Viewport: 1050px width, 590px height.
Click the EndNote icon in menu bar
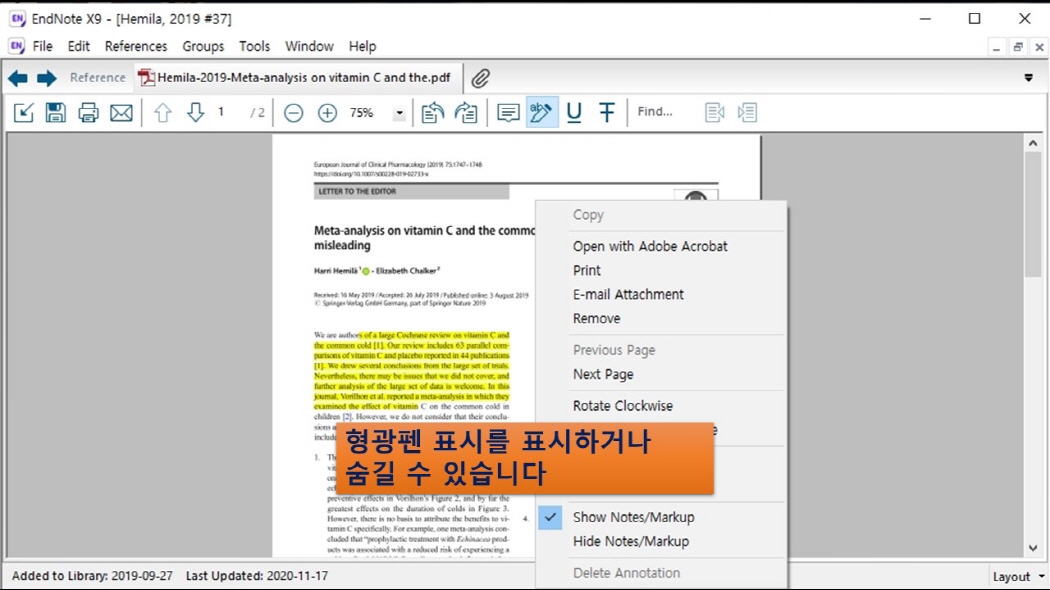17,46
